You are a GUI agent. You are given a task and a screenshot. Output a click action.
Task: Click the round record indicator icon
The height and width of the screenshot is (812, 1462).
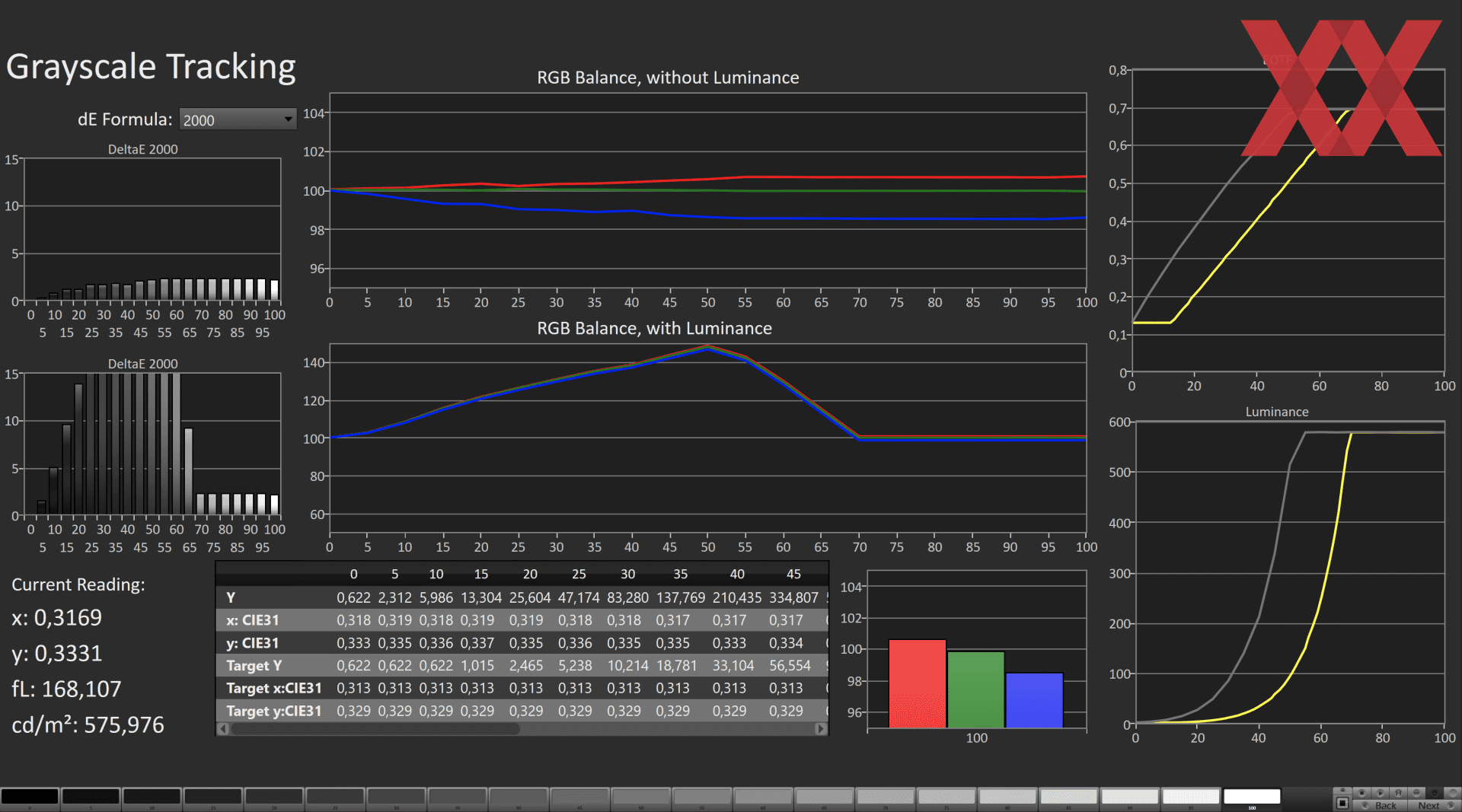point(1453,793)
